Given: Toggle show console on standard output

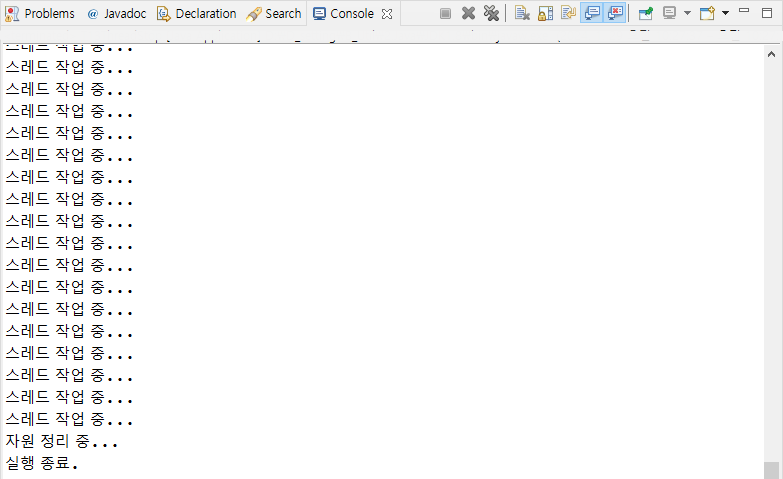Looking at the screenshot, I should pos(592,13).
